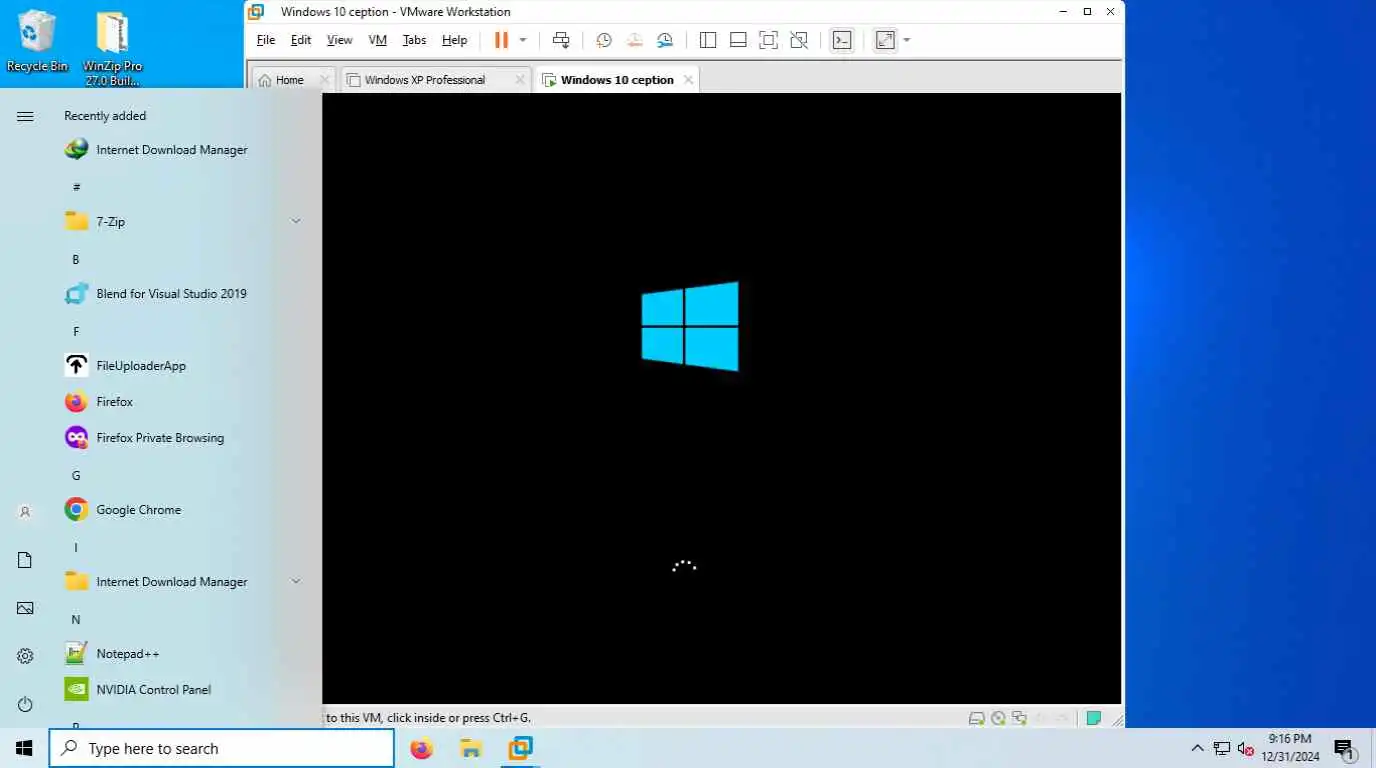Expand Internet Download Manager folder chevron
The height and width of the screenshot is (768, 1376).
click(x=296, y=581)
